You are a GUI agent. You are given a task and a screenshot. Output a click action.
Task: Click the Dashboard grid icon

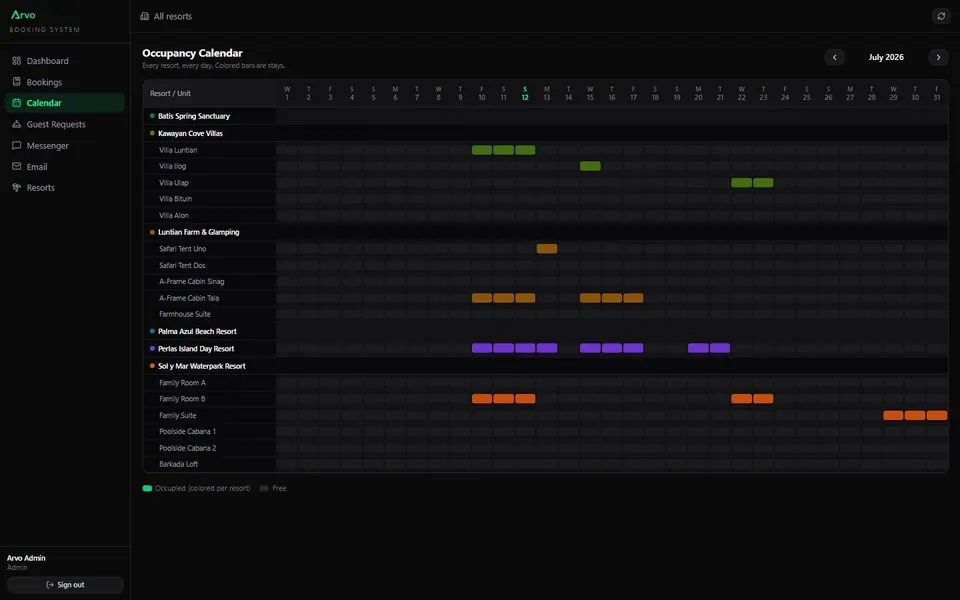tap(17, 61)
